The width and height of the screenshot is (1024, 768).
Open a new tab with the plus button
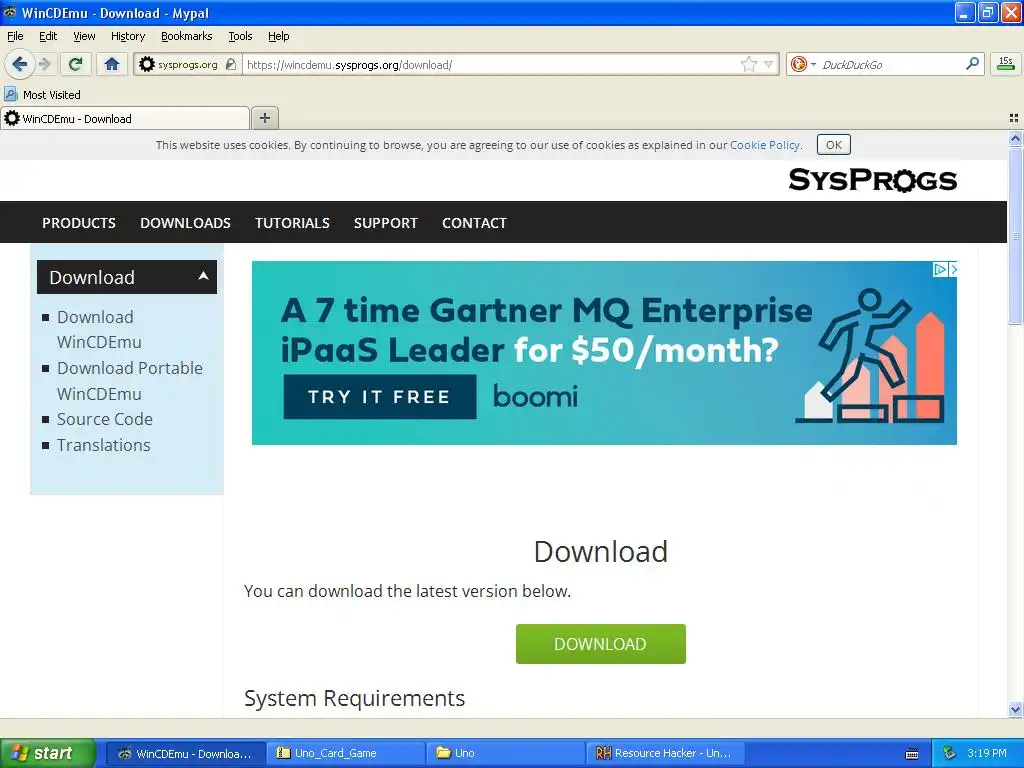264,118
